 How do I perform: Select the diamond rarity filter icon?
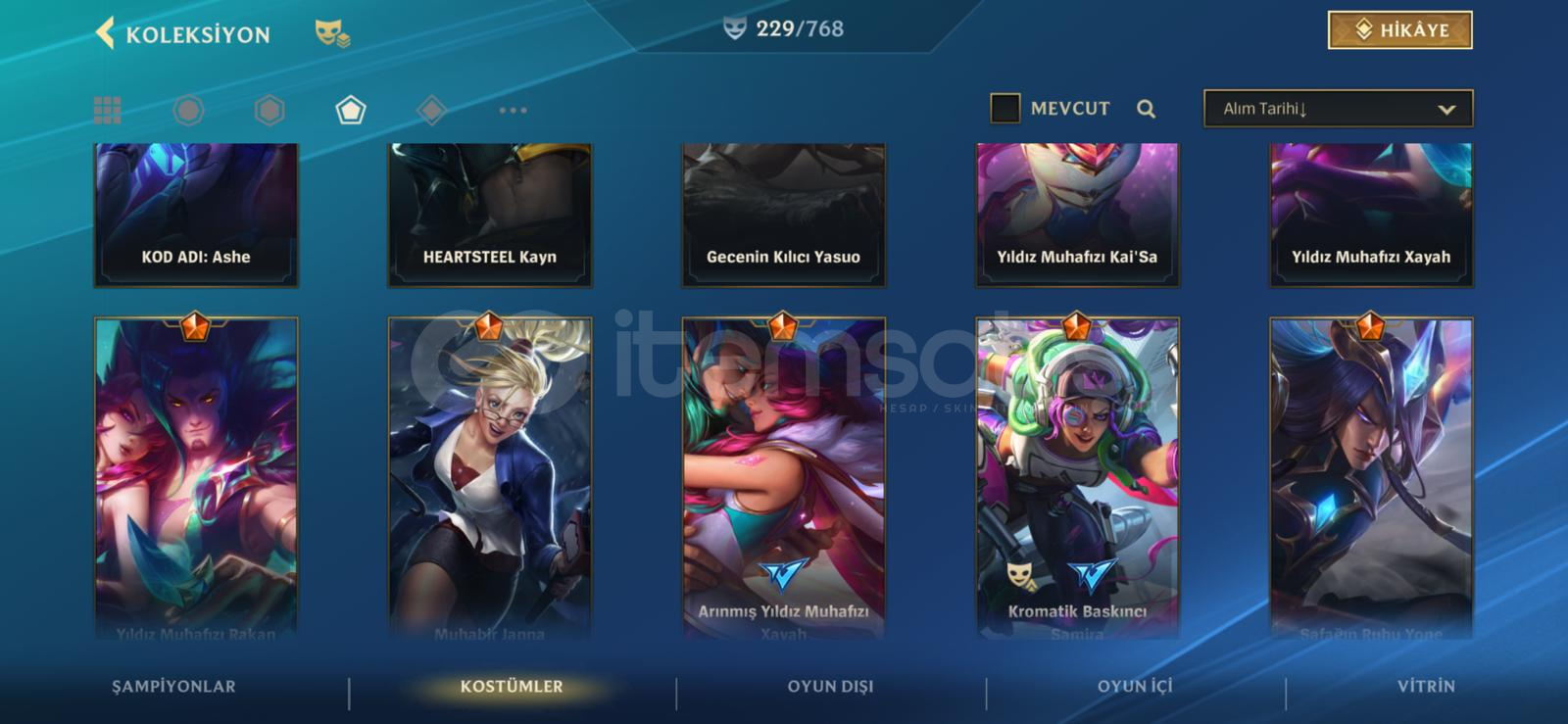(431, 110)
